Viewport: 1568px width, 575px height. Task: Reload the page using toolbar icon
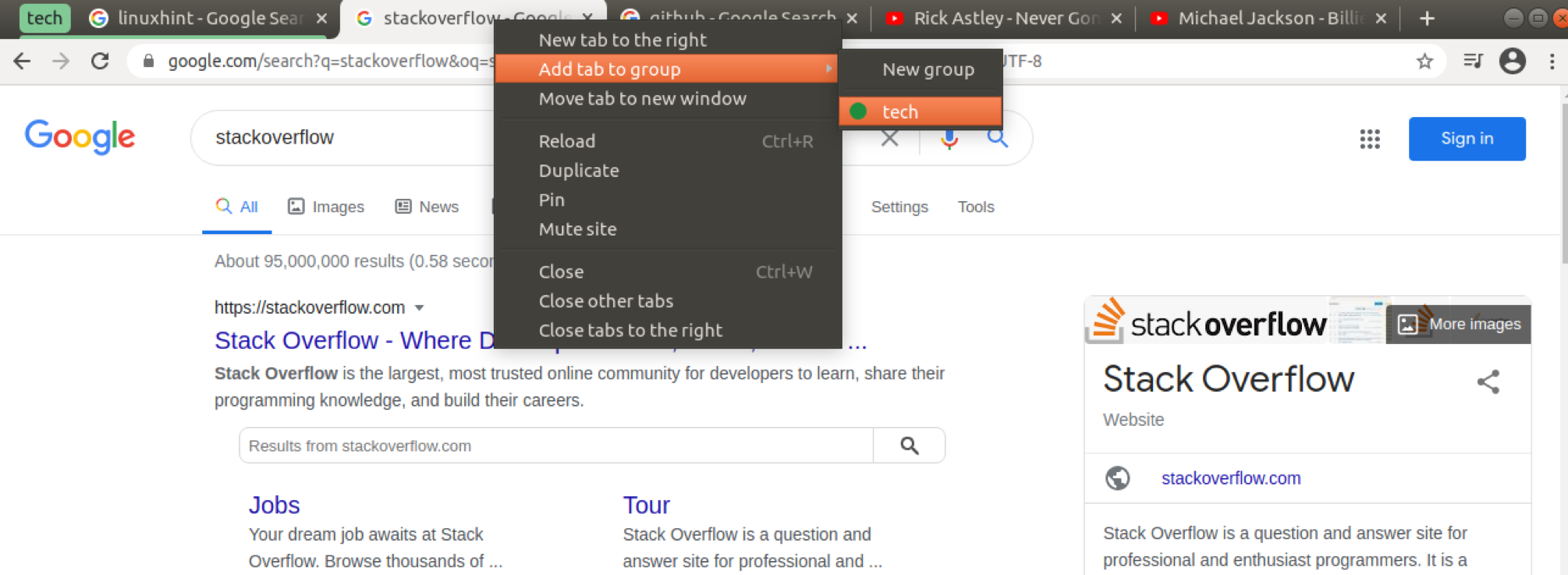point(100,61)
